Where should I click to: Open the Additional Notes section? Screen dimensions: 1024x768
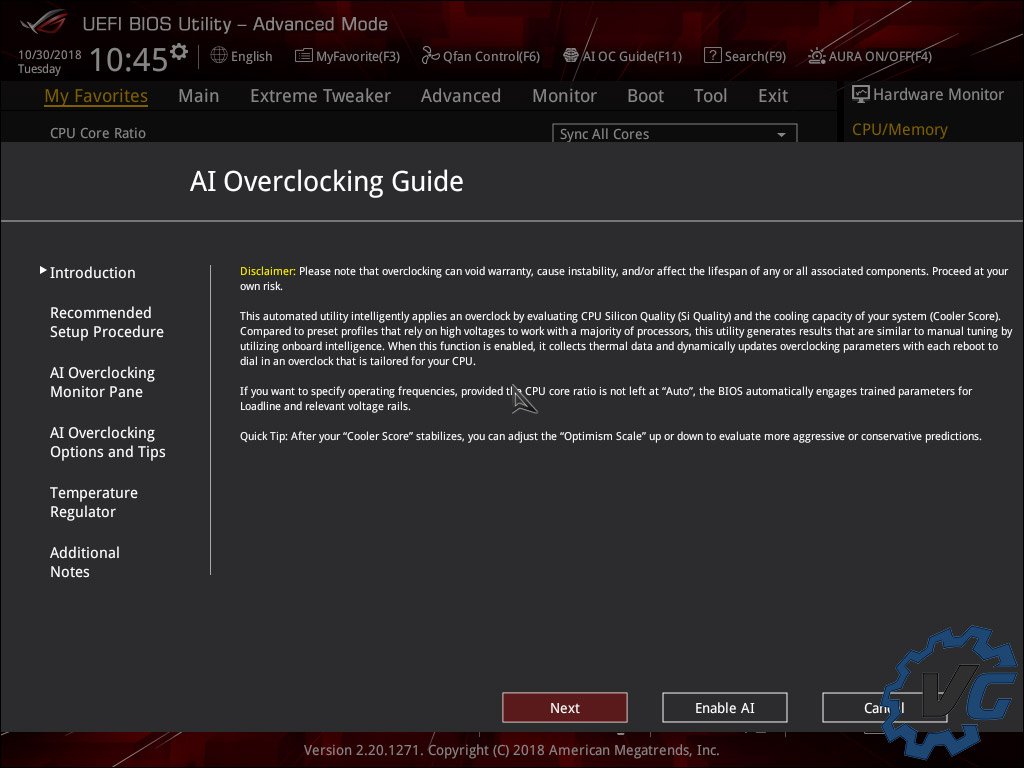(x=84, y=562)
